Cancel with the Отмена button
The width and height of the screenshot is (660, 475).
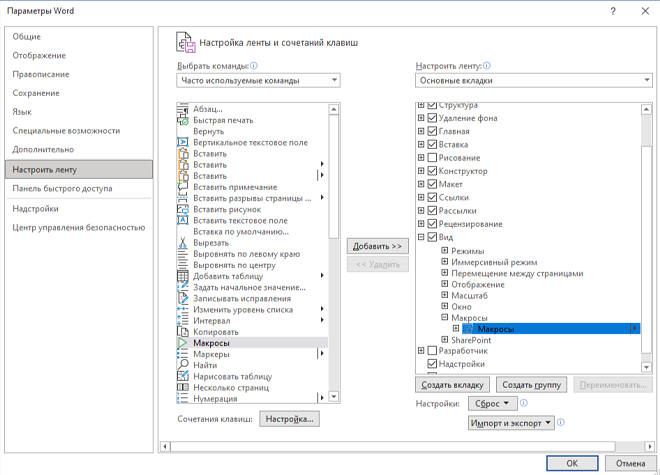point(630,463)
